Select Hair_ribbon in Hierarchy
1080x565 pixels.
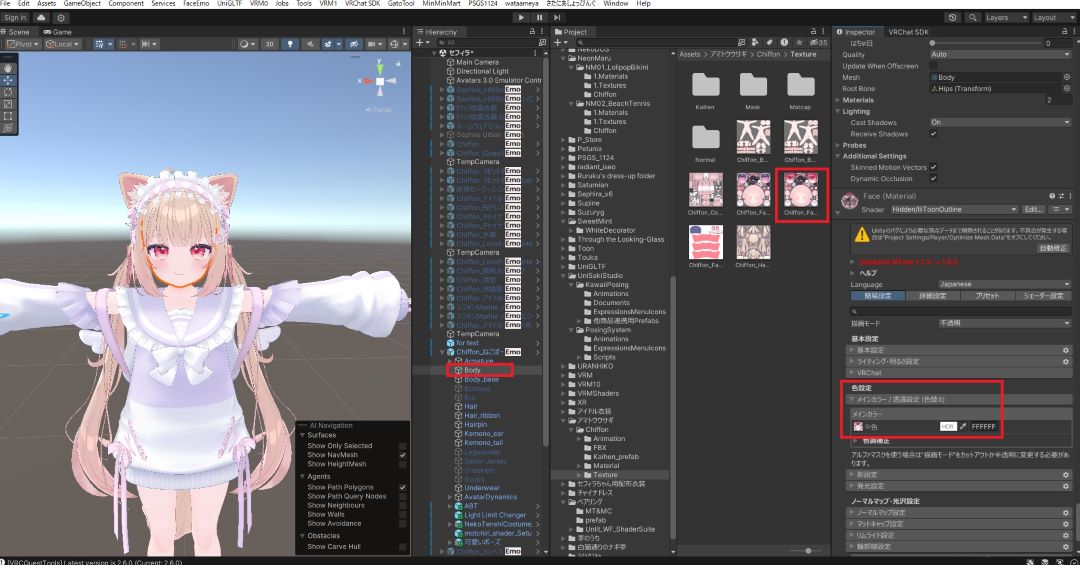[481, 415]
